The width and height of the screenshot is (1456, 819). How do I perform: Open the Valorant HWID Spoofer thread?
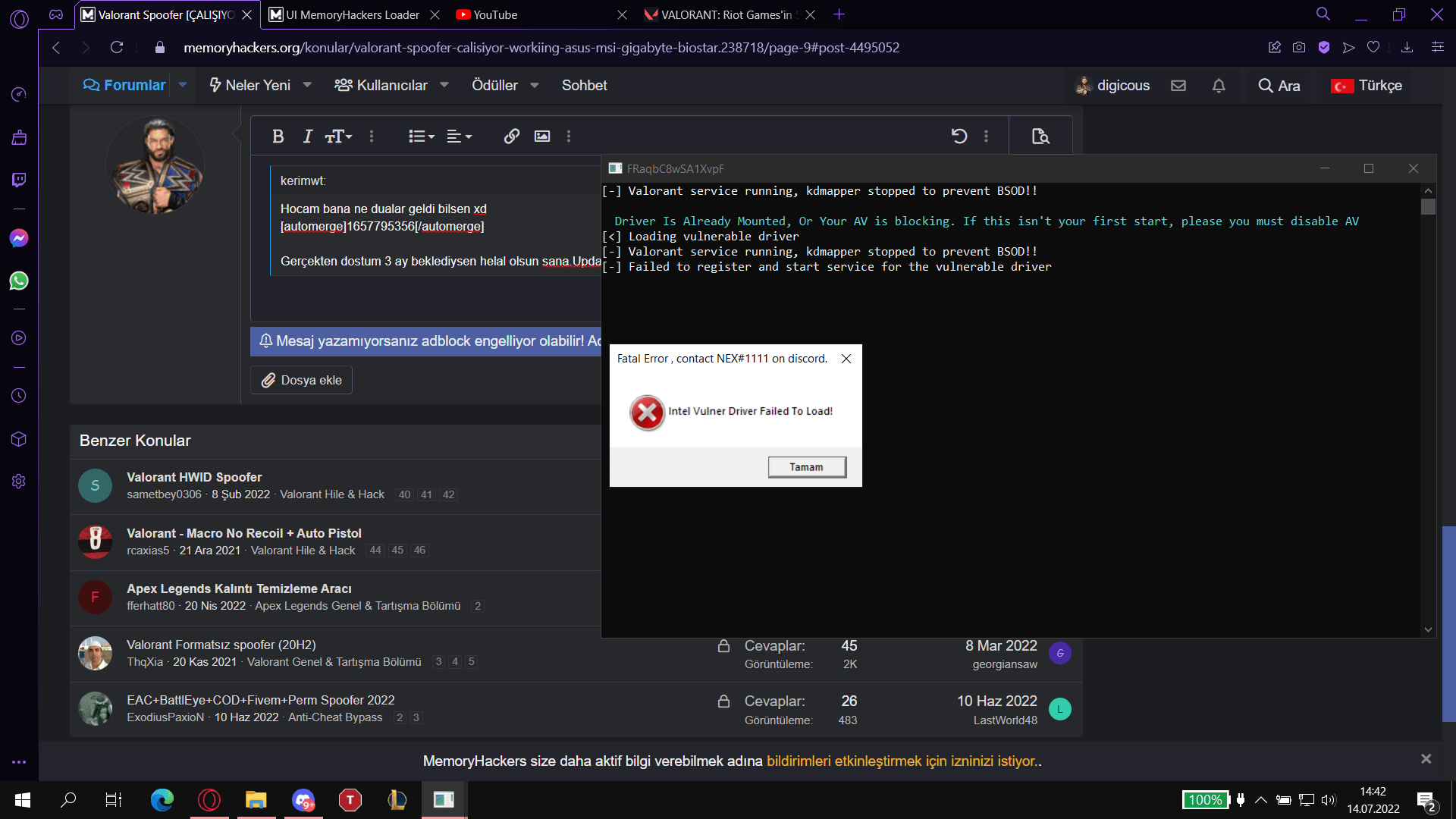194,477
